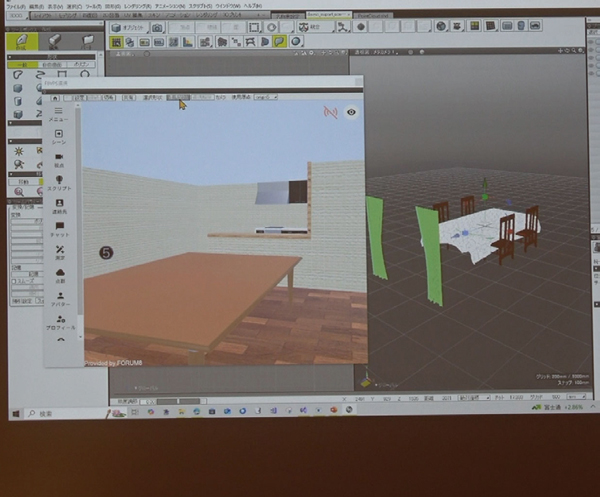600x497 pixels.
Task: Open the rectangle selection mode dropdown
Action: 254,27
